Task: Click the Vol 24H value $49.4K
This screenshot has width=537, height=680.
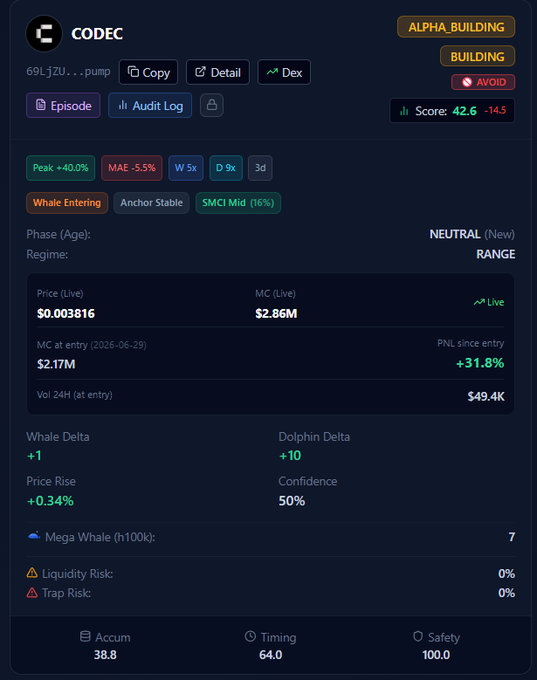Action: point(486,396)
